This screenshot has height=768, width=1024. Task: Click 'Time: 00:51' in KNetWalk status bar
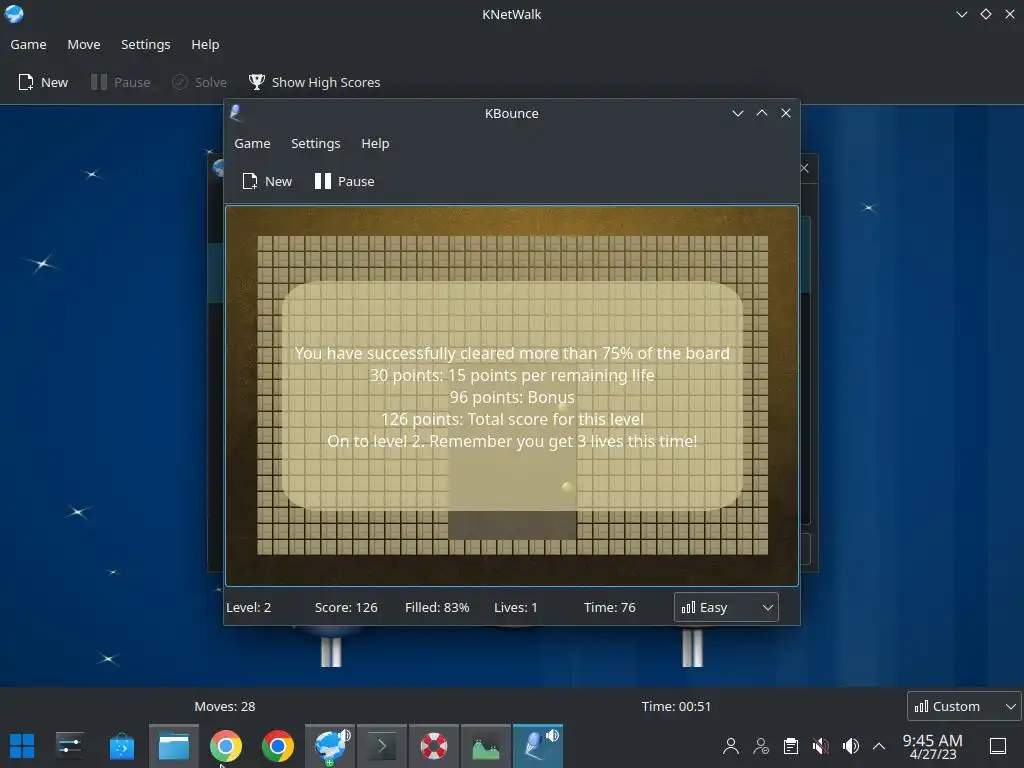click(676, 707)
